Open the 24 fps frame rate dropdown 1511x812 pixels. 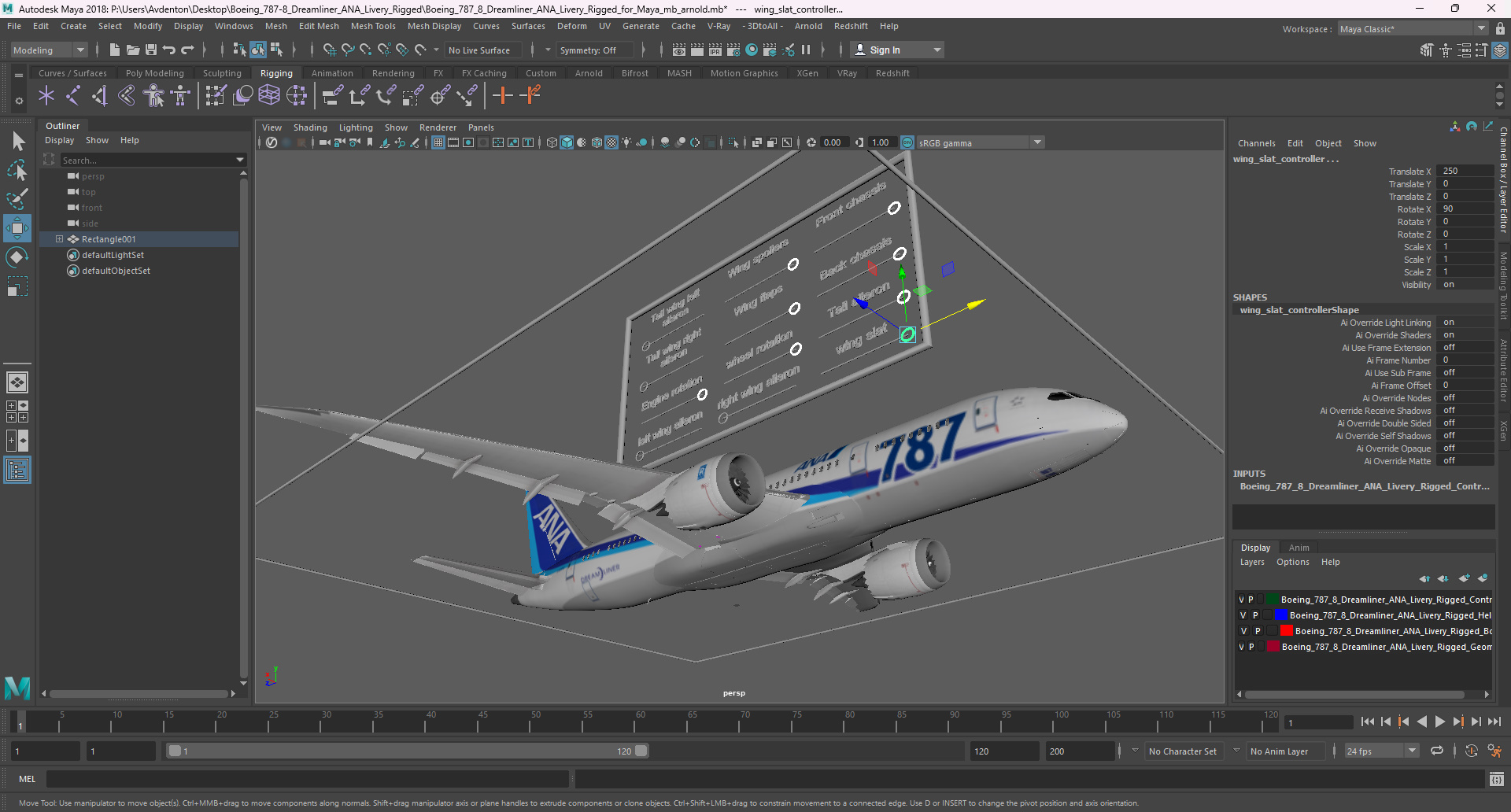tap(1381, 751)
